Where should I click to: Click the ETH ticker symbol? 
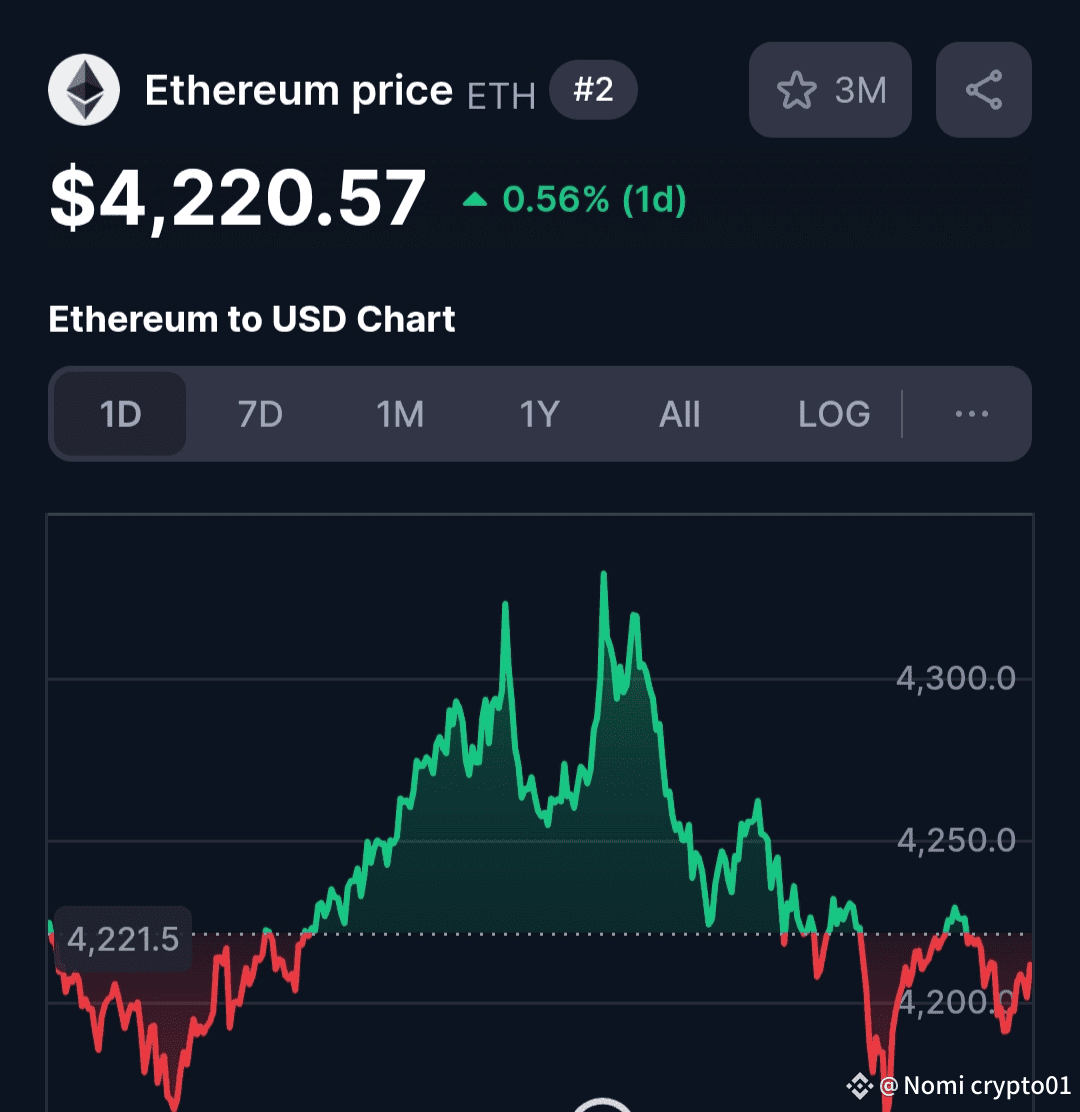[x=501, y=96]
